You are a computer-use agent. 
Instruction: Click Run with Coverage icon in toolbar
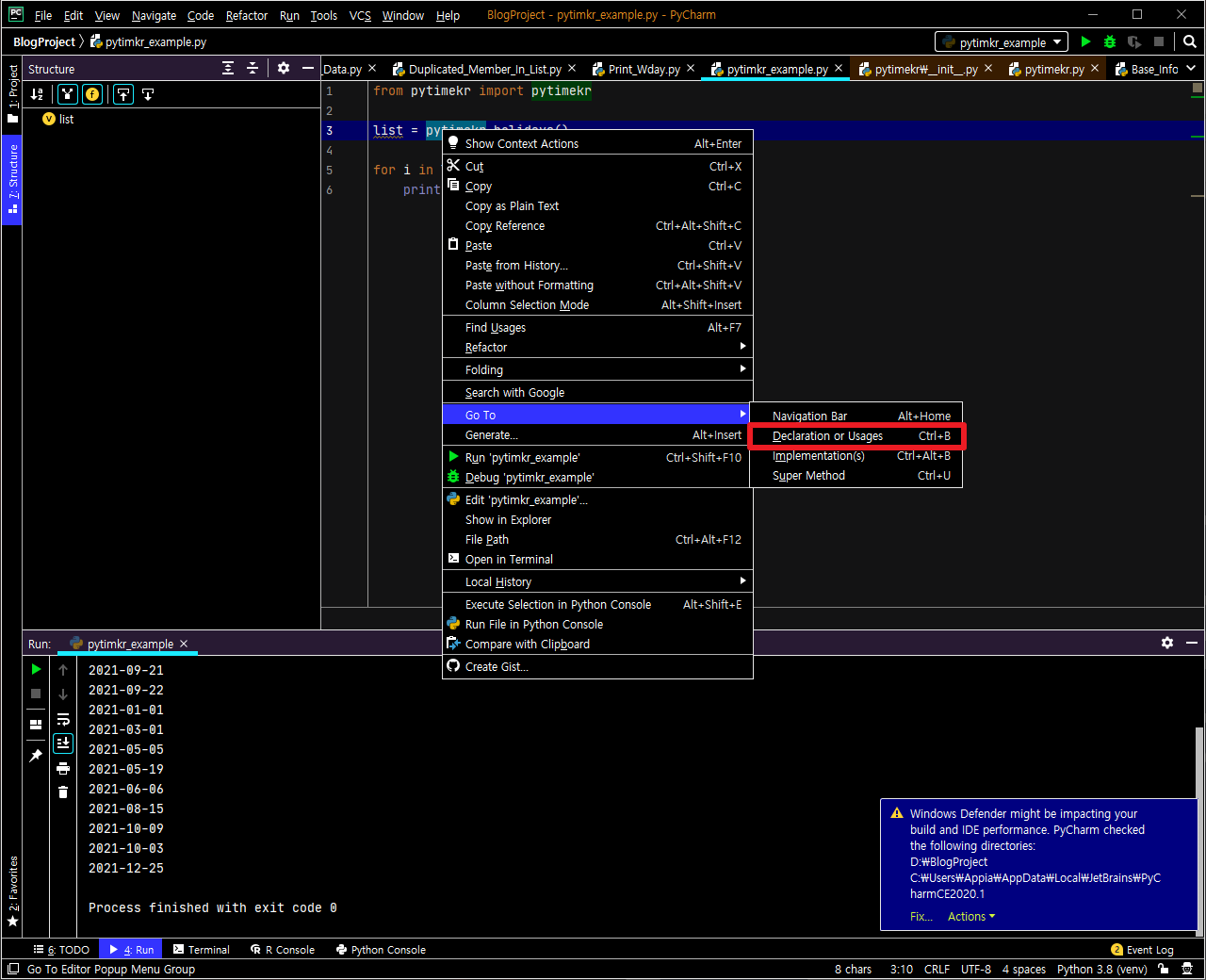click(1134, 41)
